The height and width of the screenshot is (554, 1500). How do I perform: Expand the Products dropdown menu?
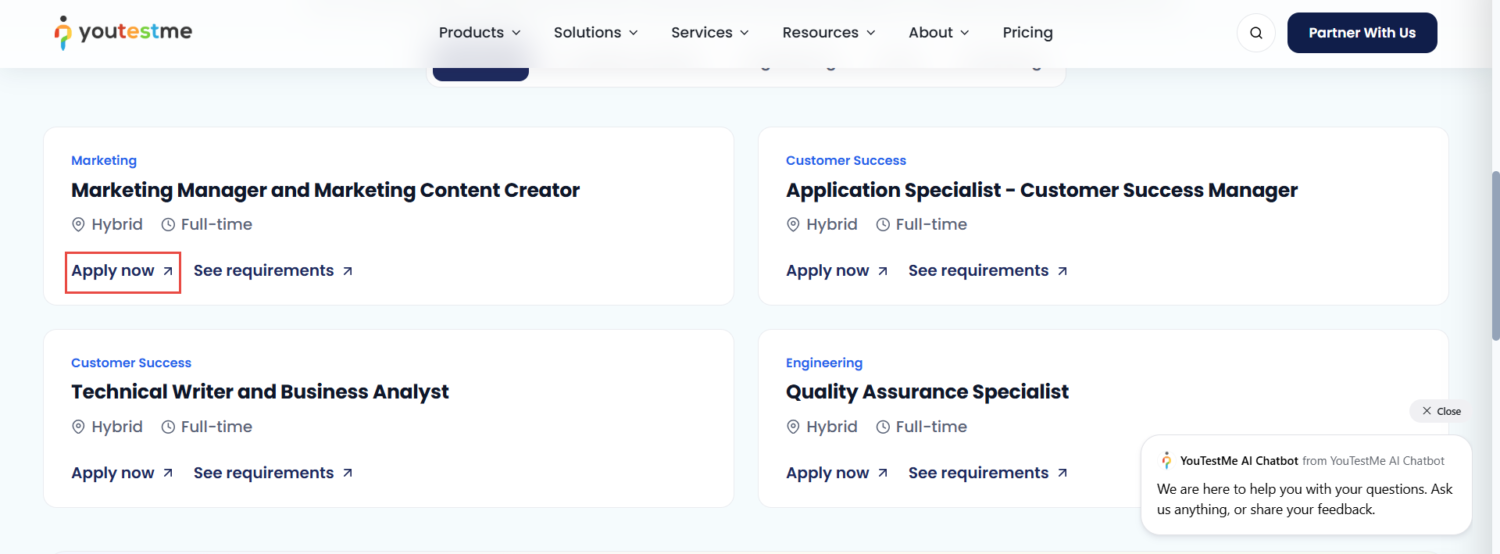pyautogui.click(x=479, y=33)
